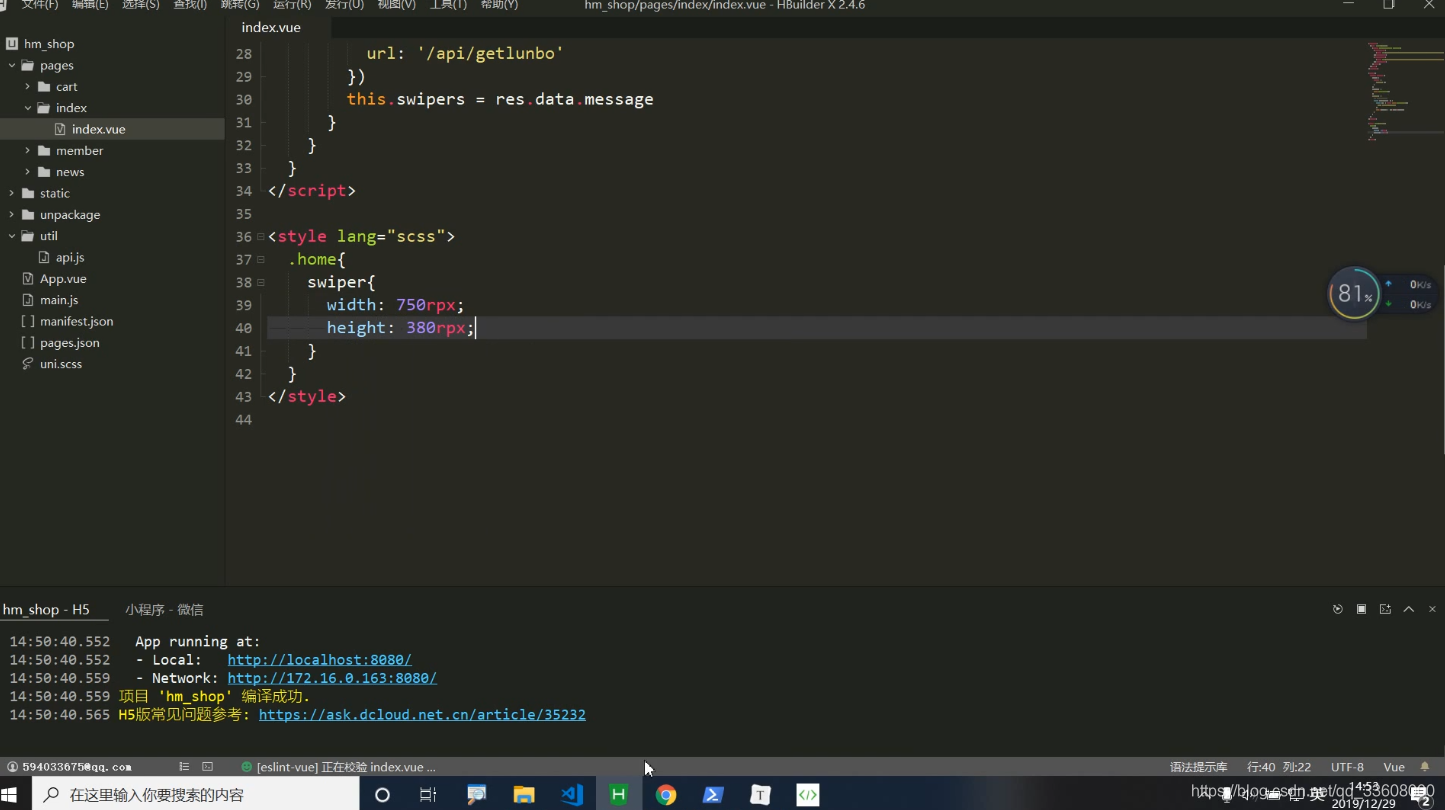1445x810 pixels.
Task: Click the Cortana circle on the taskbar
Action: (382, 795)
